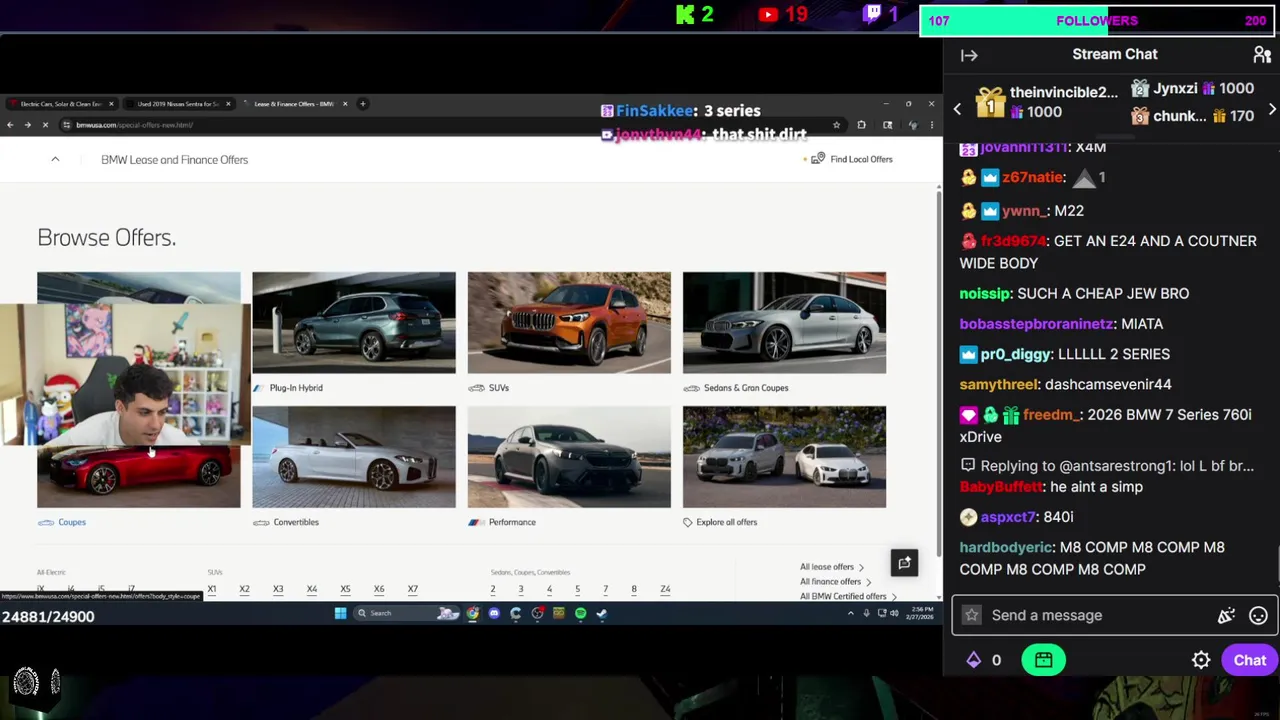1280x720 pixels.
Task: Expand All BMW Certified offers link
Action: pyautogui.click(x=848, y=596)
